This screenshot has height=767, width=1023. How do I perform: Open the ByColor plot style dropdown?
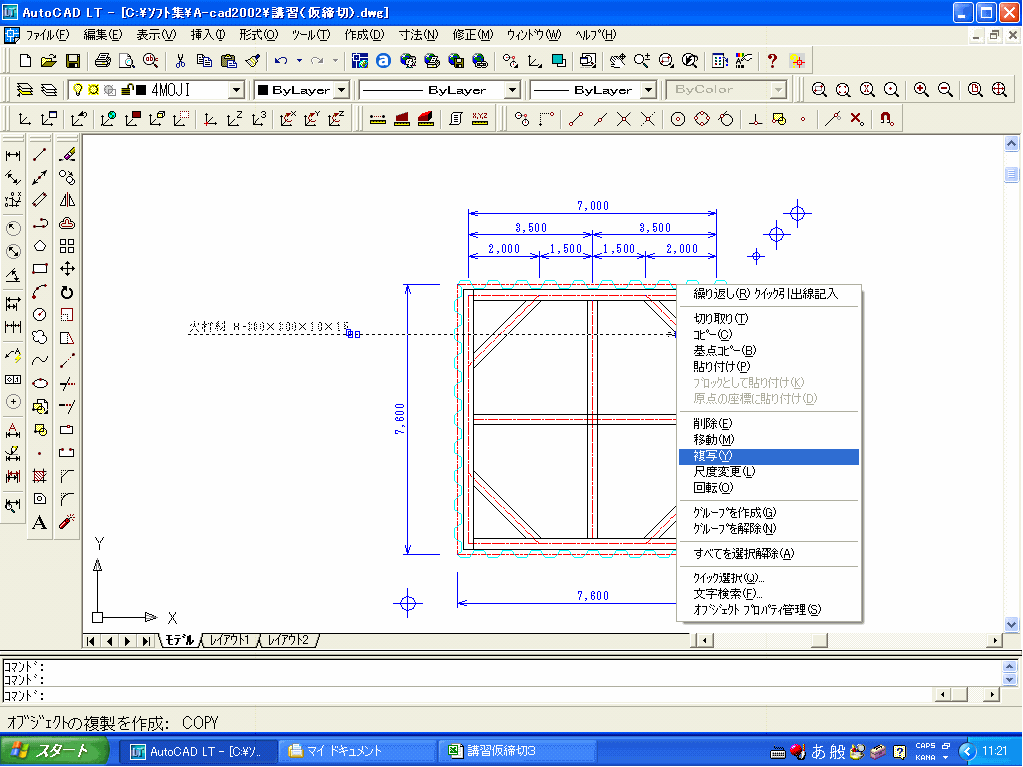(x=778, y=90)
